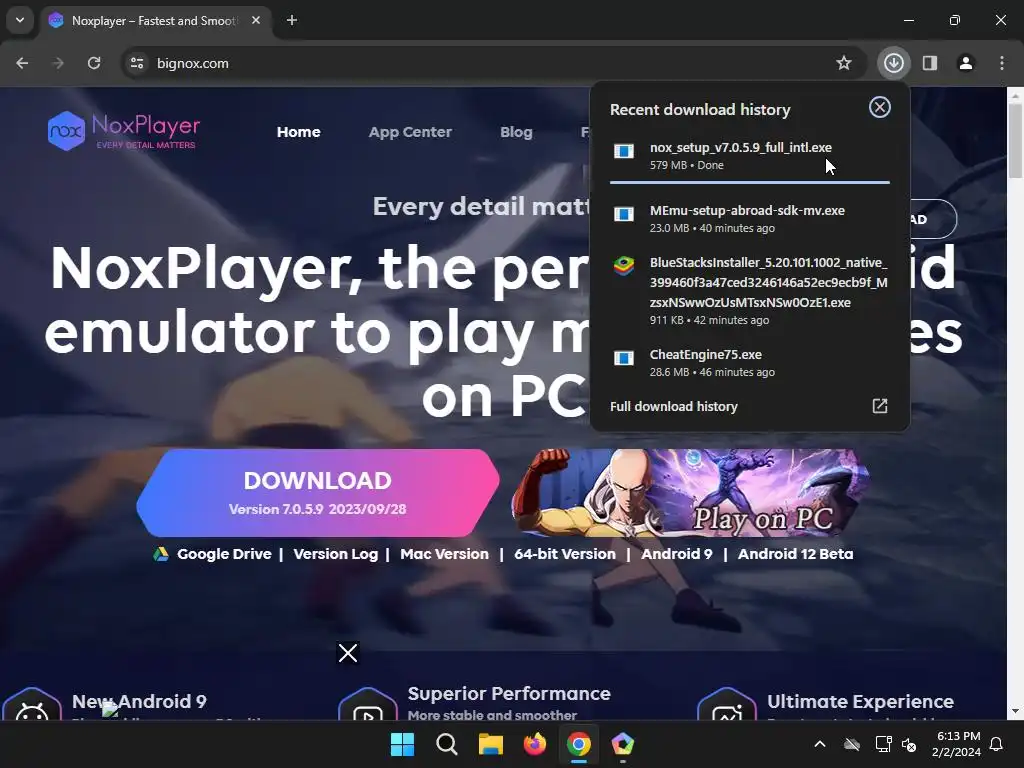The height and width of the screenshot is (768, 1024).
Task: Open the Blog menu item
Action: click(516, 132)
